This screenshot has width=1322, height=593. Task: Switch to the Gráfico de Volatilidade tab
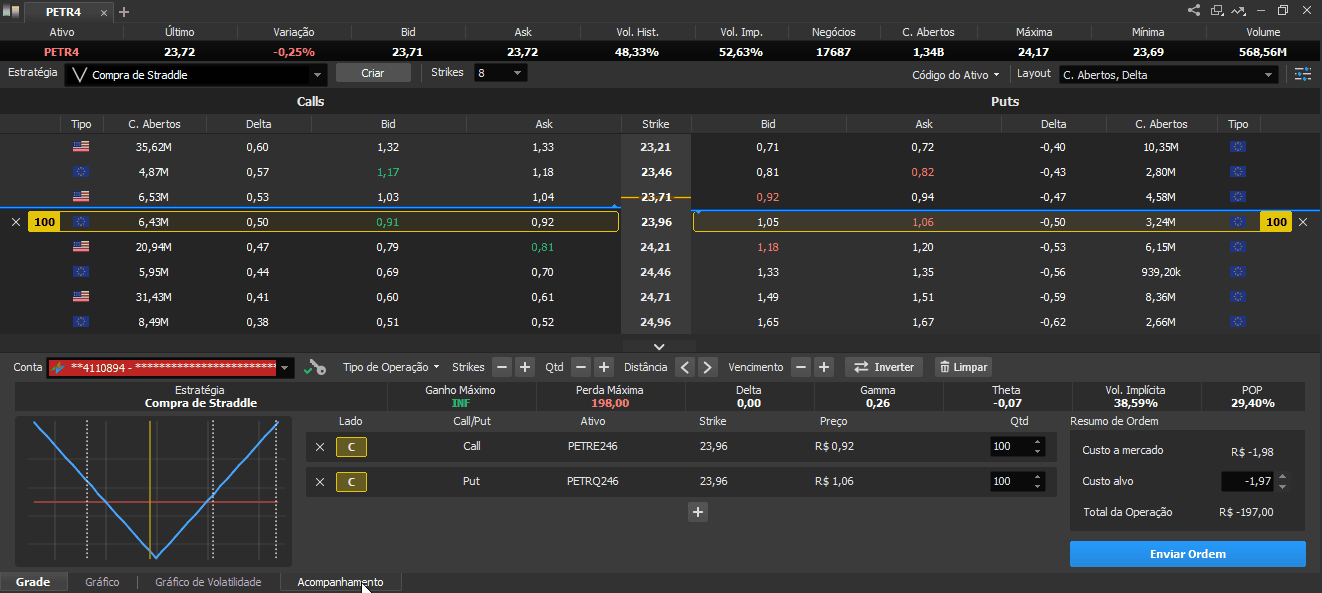[208, 582]
